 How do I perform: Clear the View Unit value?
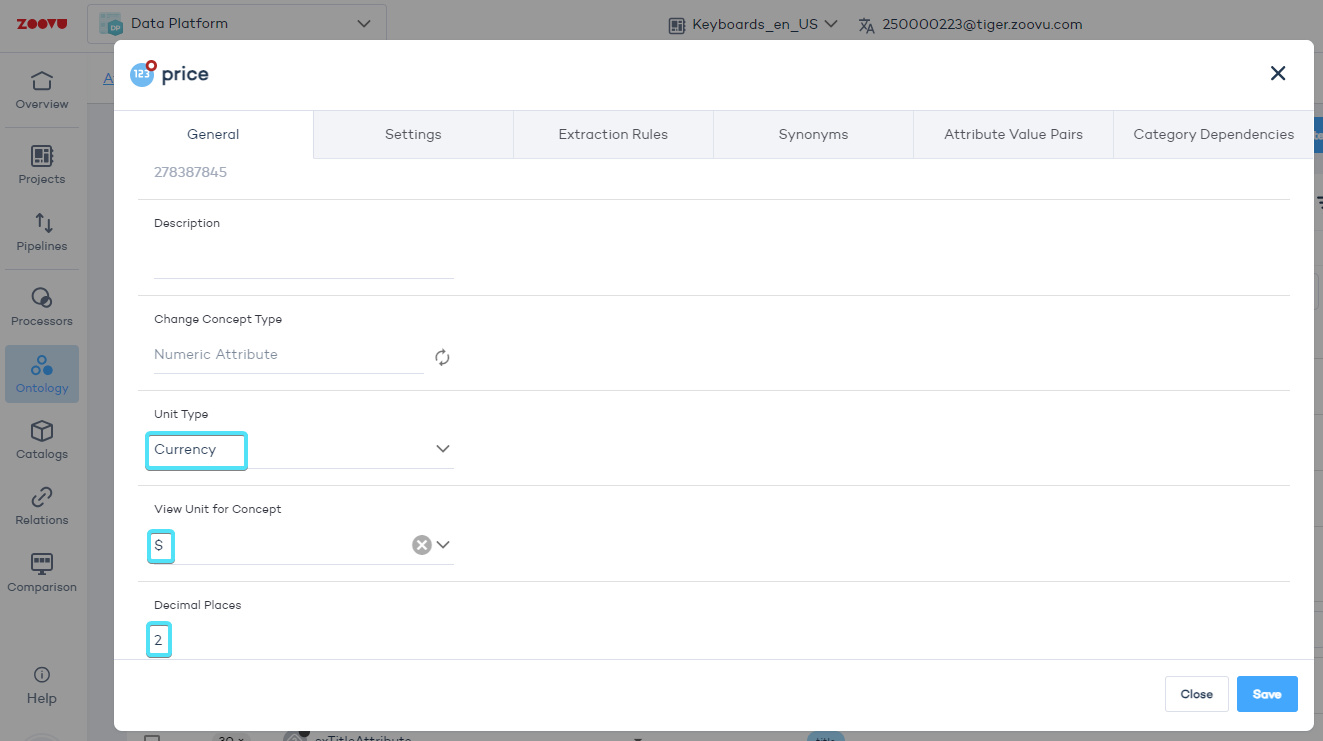click(422, 545)
